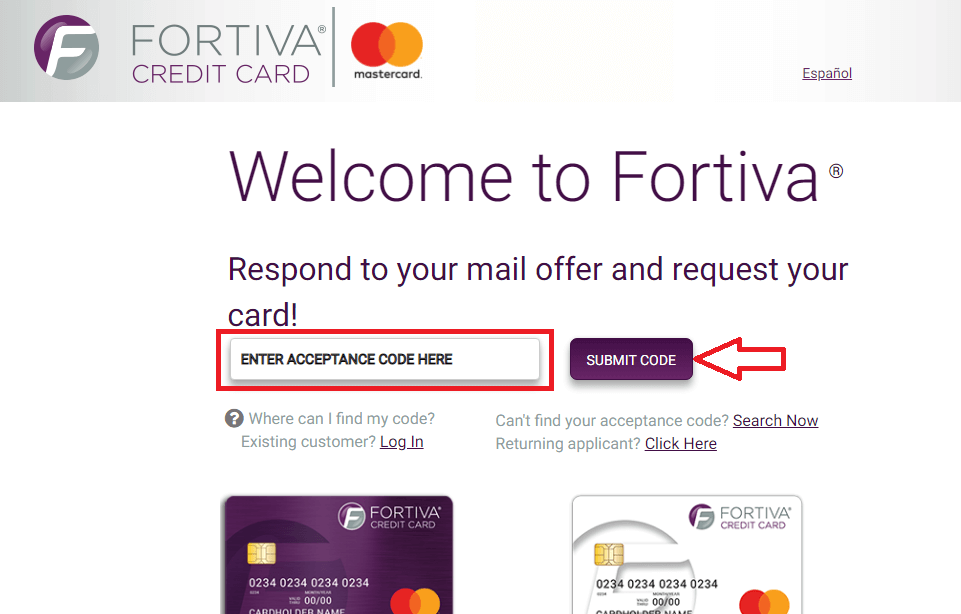The image size is (961, 614).
Task: Click the Mastercard logo on purple card
Action: pyautogui.click(x=415, y=601)
